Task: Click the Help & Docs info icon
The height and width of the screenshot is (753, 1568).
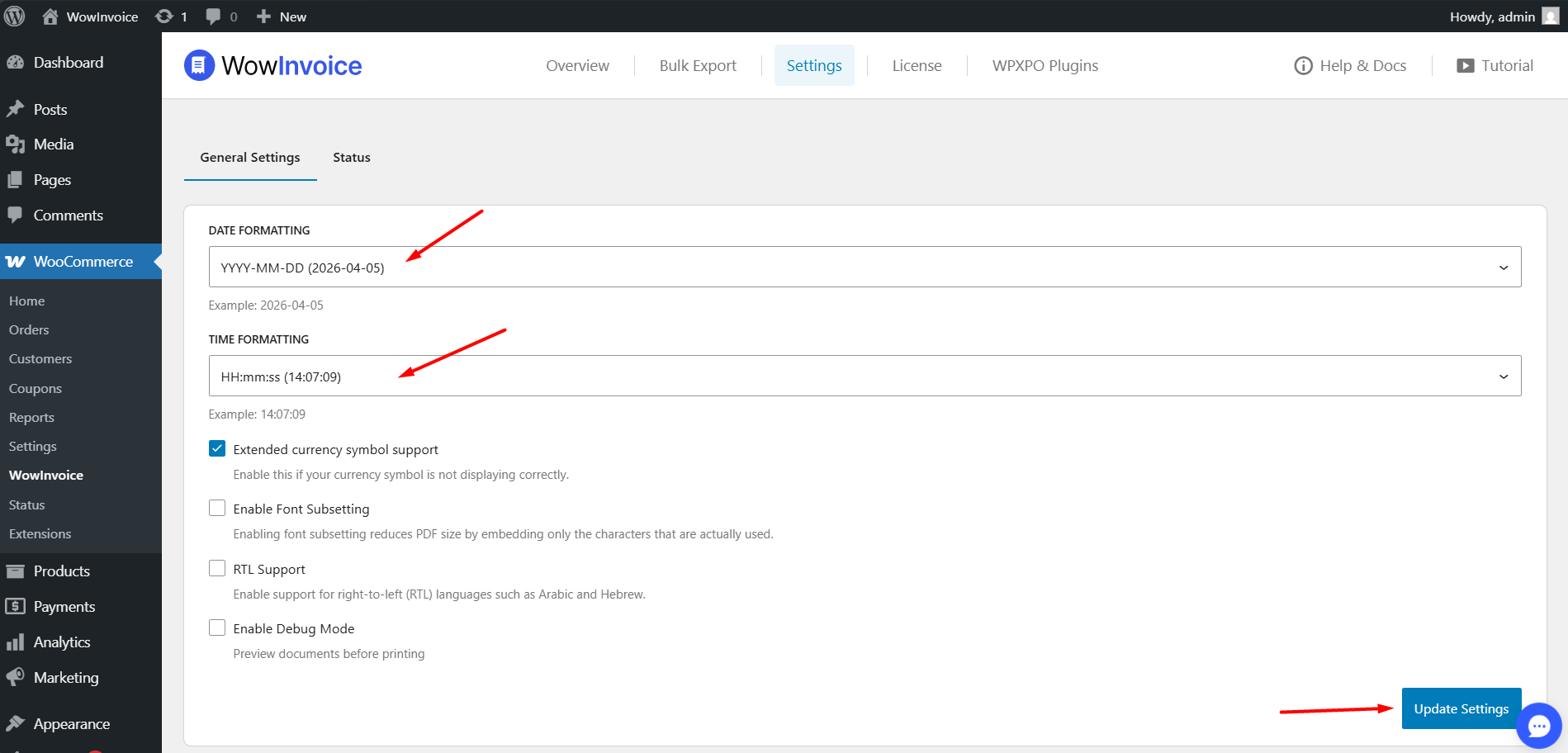Action: [1303, 66]
